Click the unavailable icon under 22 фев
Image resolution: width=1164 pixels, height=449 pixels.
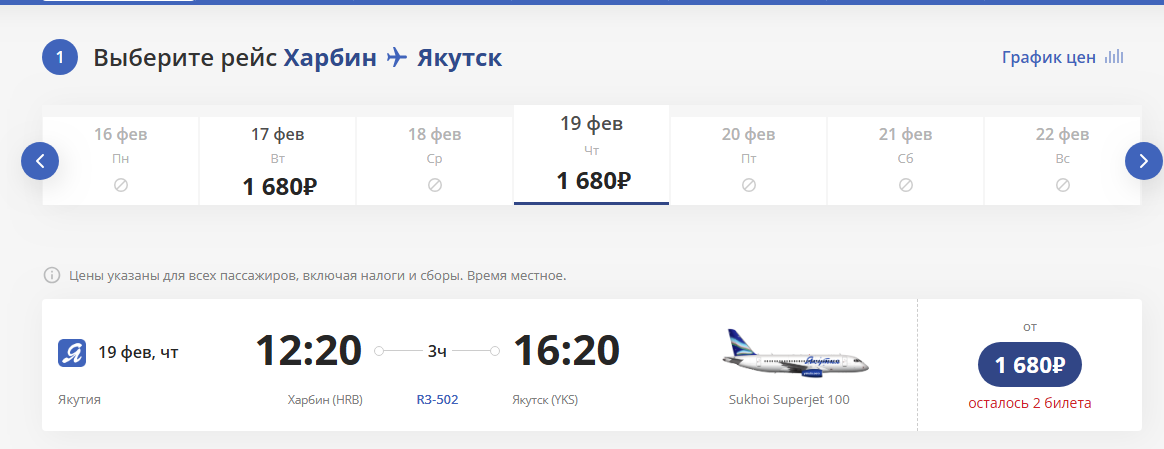(1063, 185)
